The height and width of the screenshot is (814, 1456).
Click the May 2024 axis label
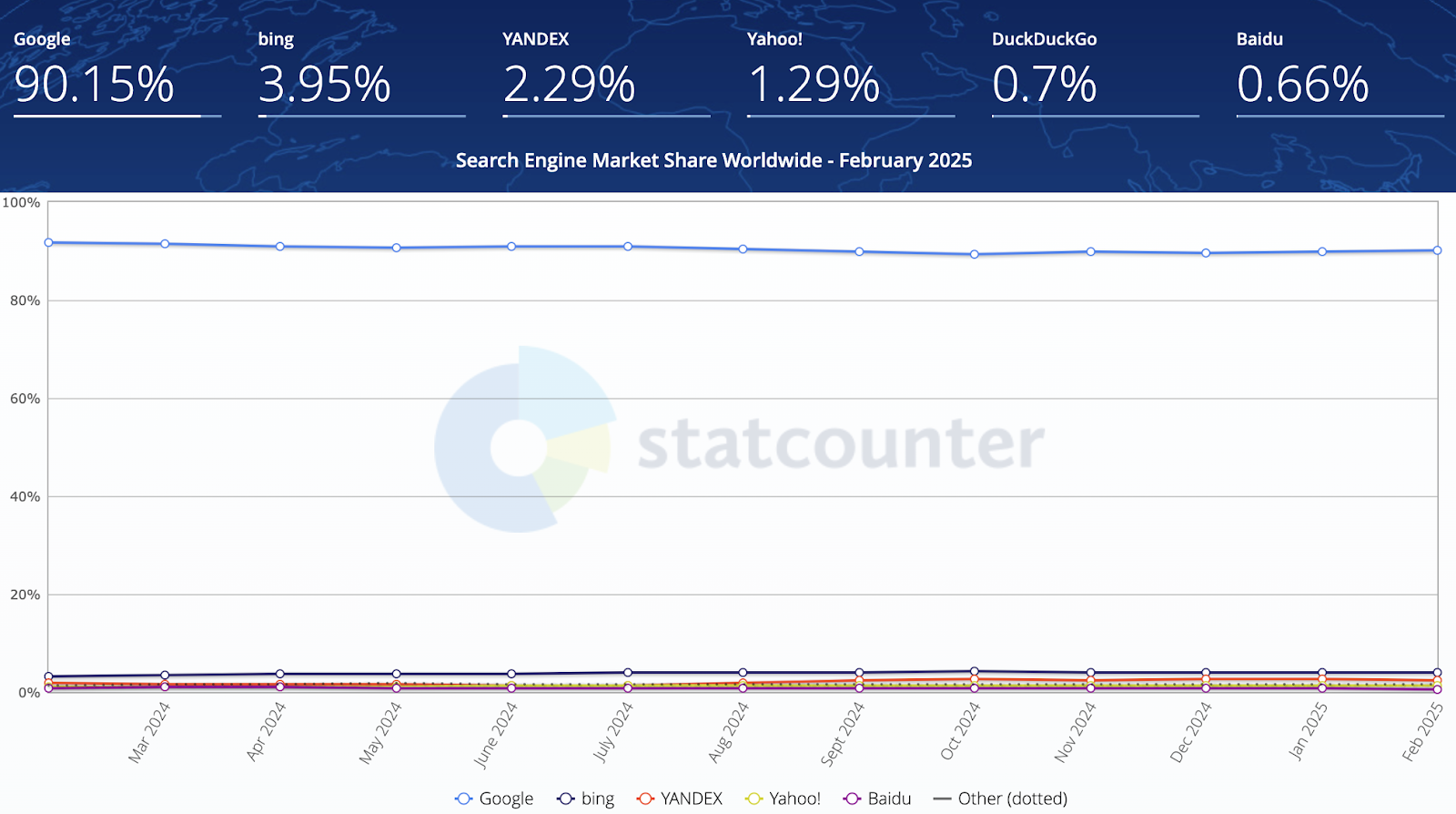pos(379,733)
